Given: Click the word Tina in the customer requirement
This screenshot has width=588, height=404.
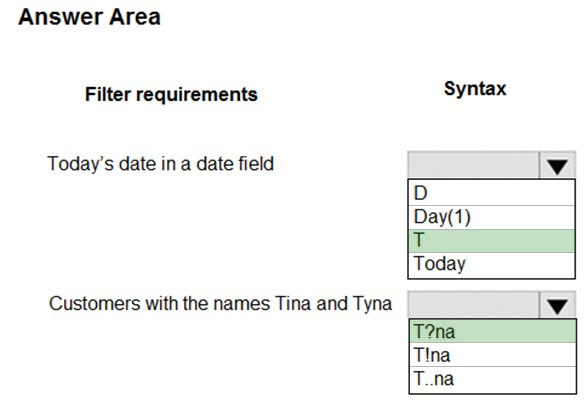Looking at the screenshot, I should coord(292,303).
